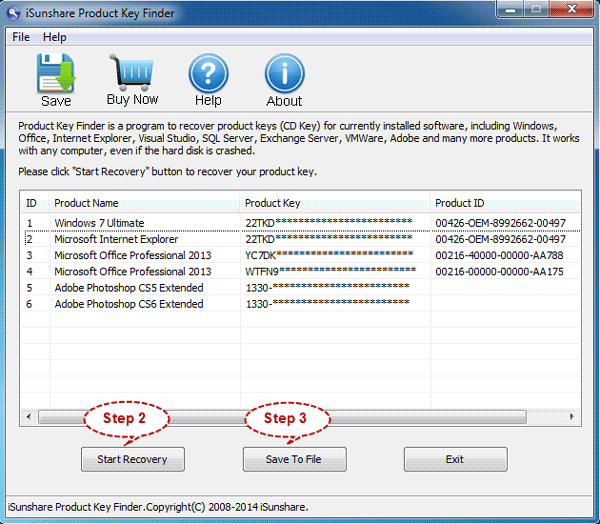600x524 pixels.
Task: Click the ID column header
Action: pyautogui.click(x=35, y=203)
